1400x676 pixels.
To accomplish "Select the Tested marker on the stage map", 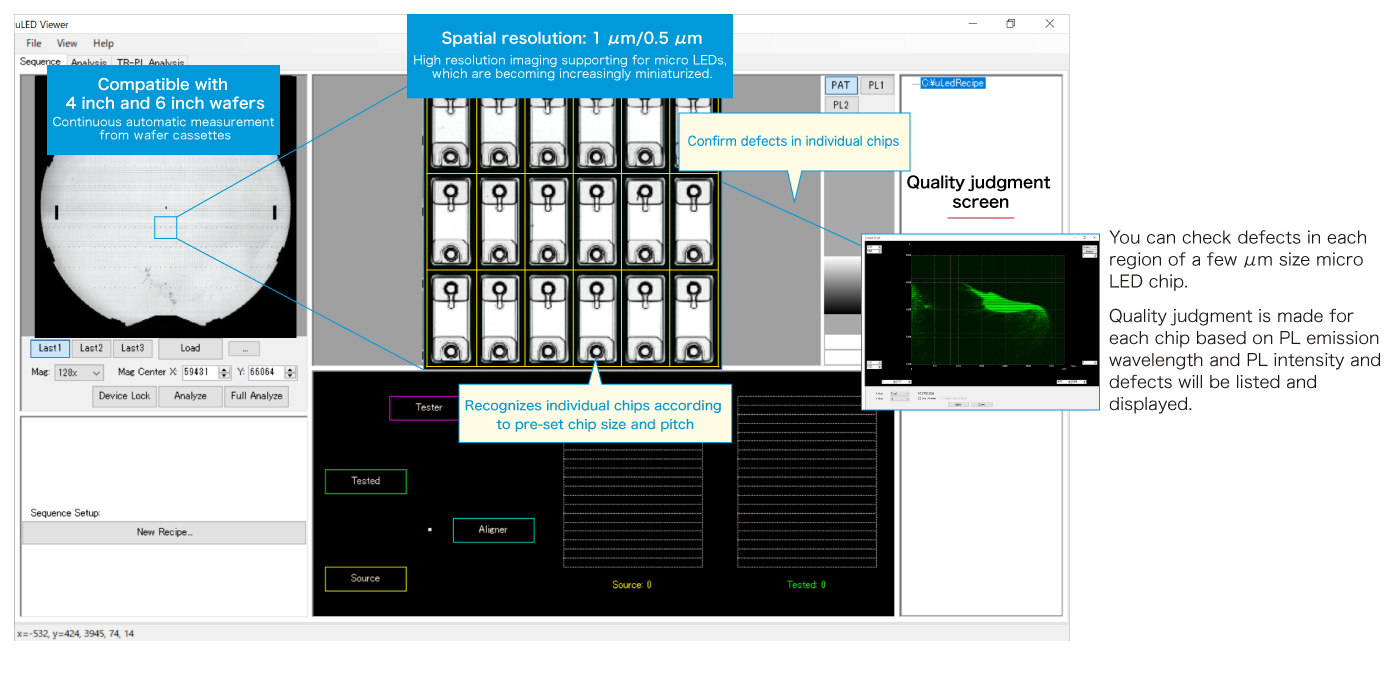I will 365,481.
